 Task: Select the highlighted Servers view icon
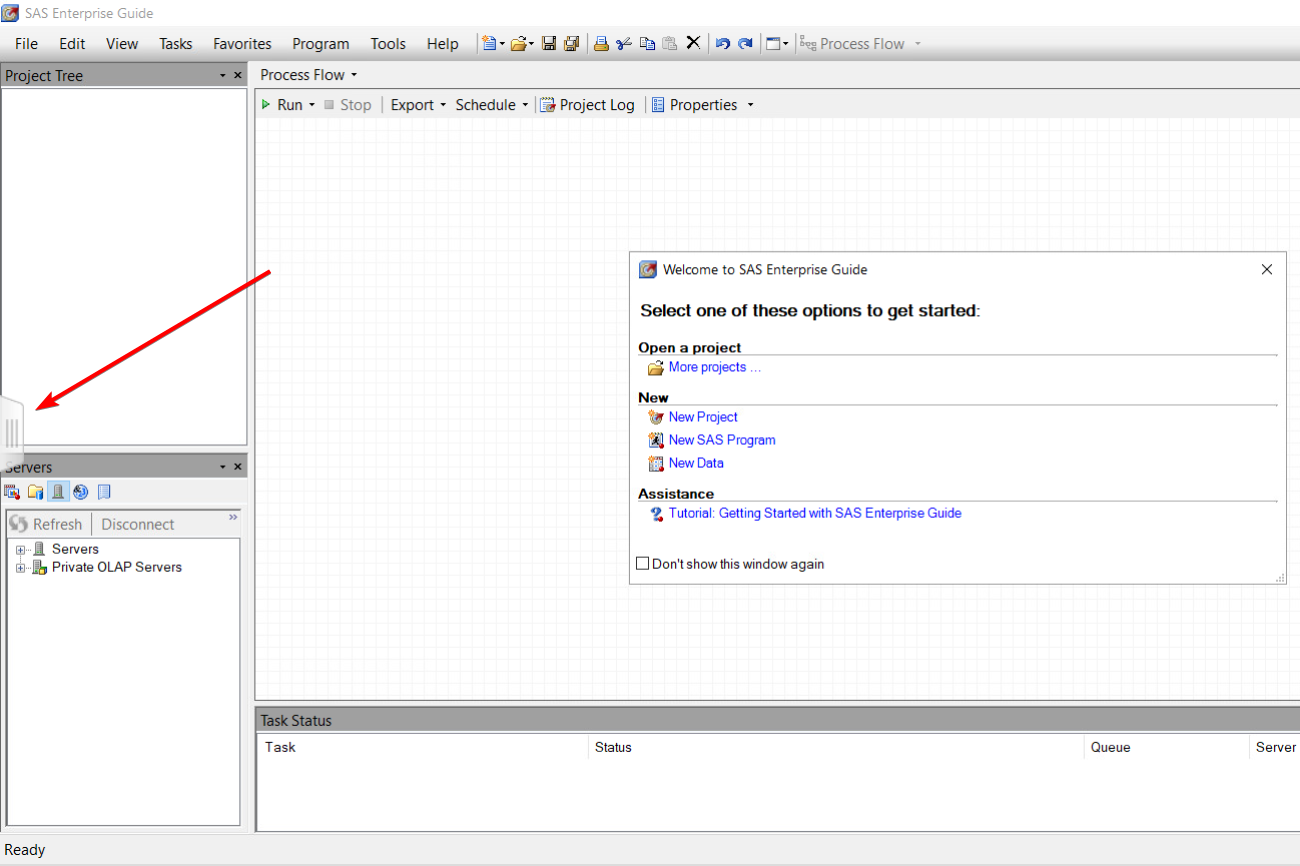click(x=58, y=491)
